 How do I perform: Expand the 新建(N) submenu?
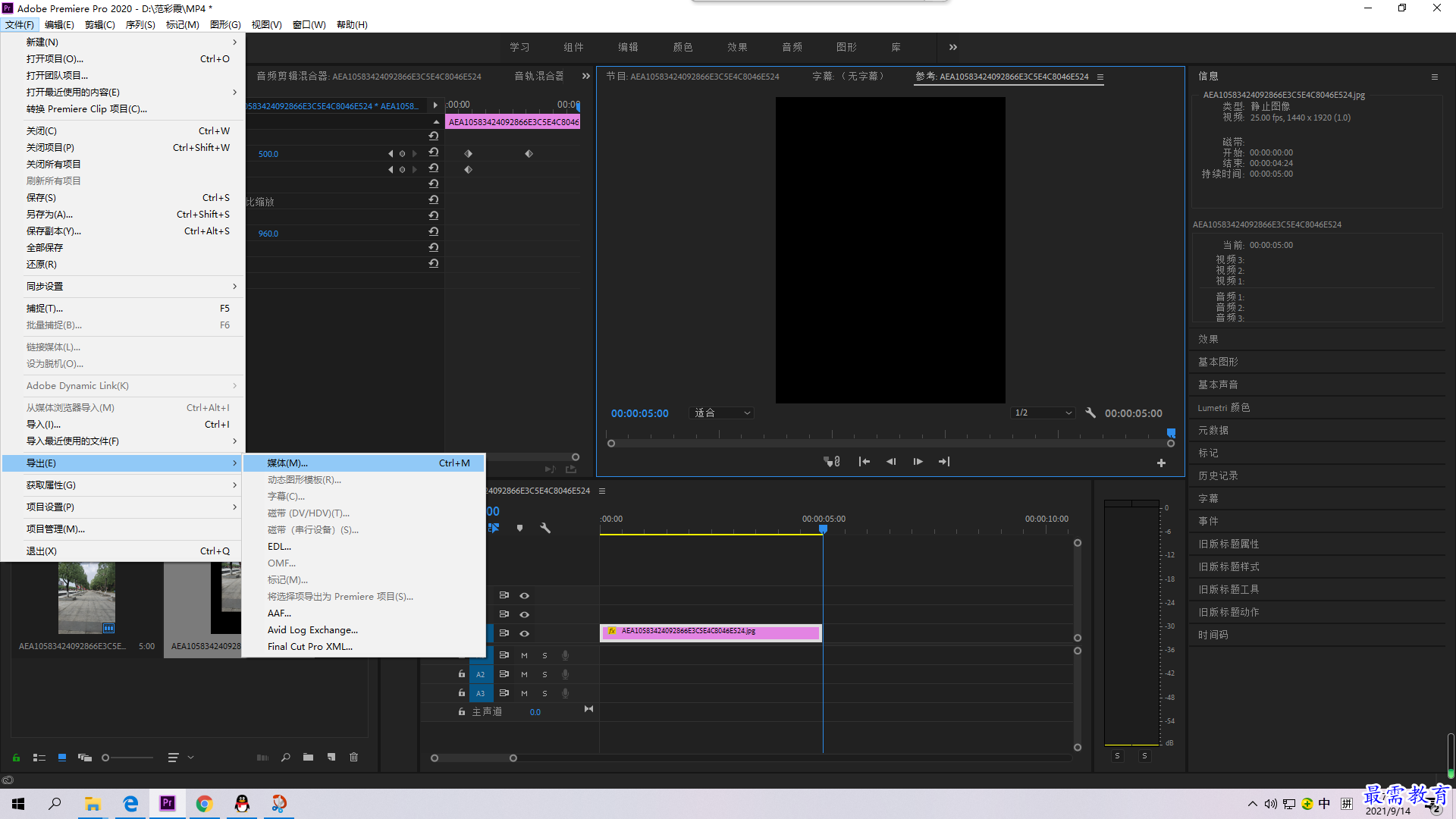(123, 42)
